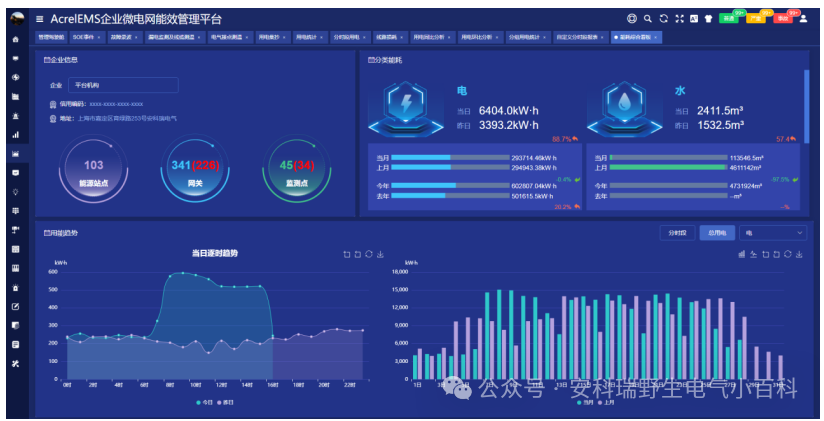Open the light bulb sidebar icon
824x421 pixels.
tap(15, 192)
